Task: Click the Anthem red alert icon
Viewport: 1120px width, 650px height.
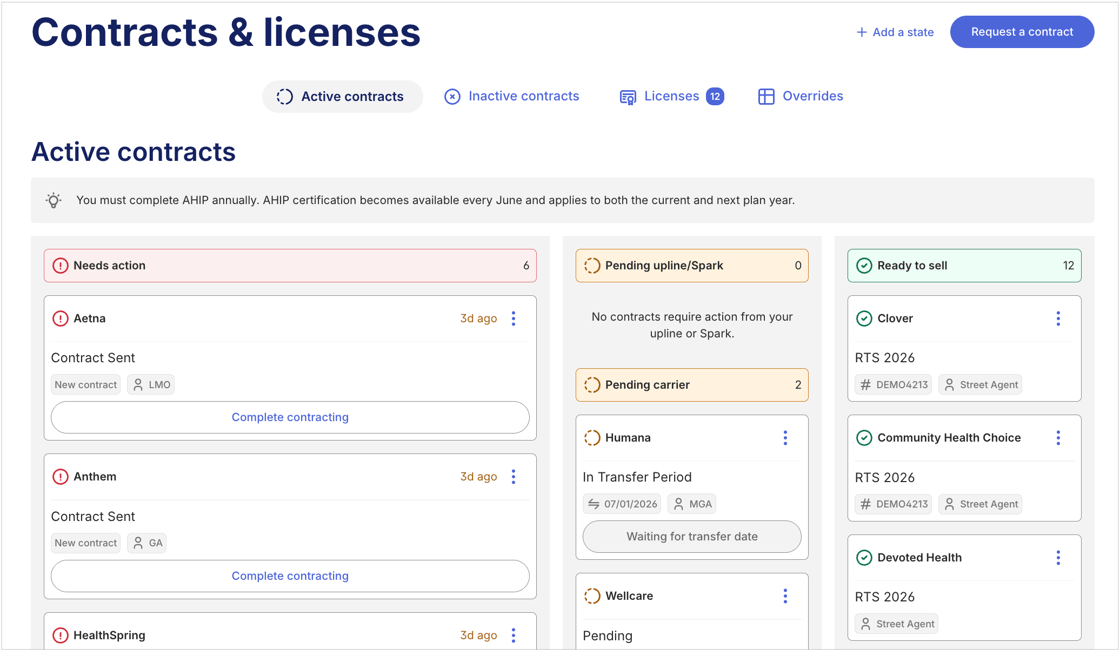Action: [x=61, y=477]
